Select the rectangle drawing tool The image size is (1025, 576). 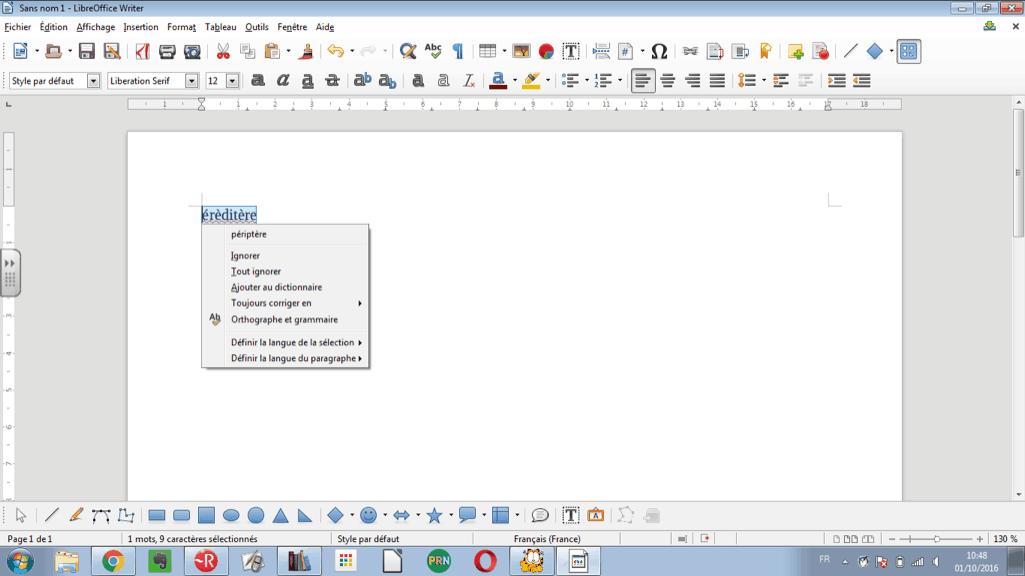point(156,516)
